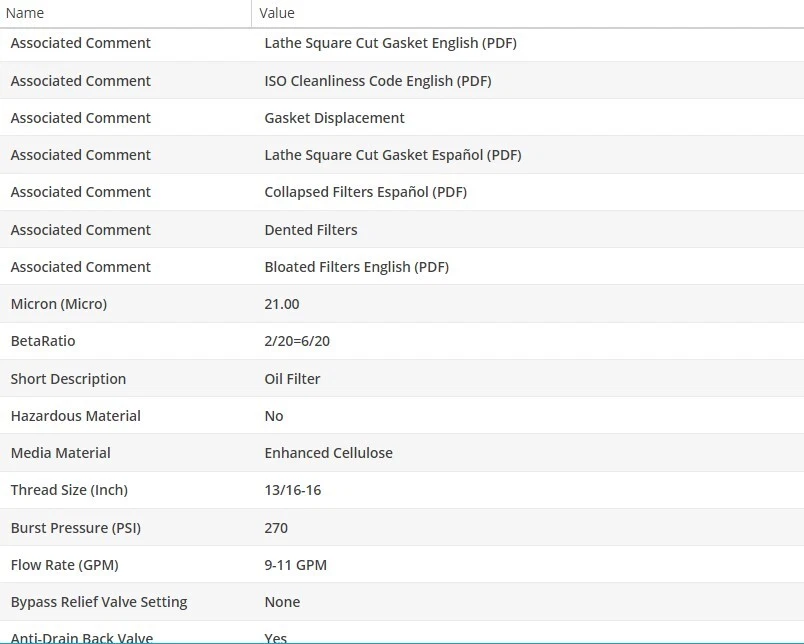Screen dimensions: 804x644
Task: Open Lathe Square Cut Gasket English PDF
Action: pyautogui.click(x=390, y=43)
